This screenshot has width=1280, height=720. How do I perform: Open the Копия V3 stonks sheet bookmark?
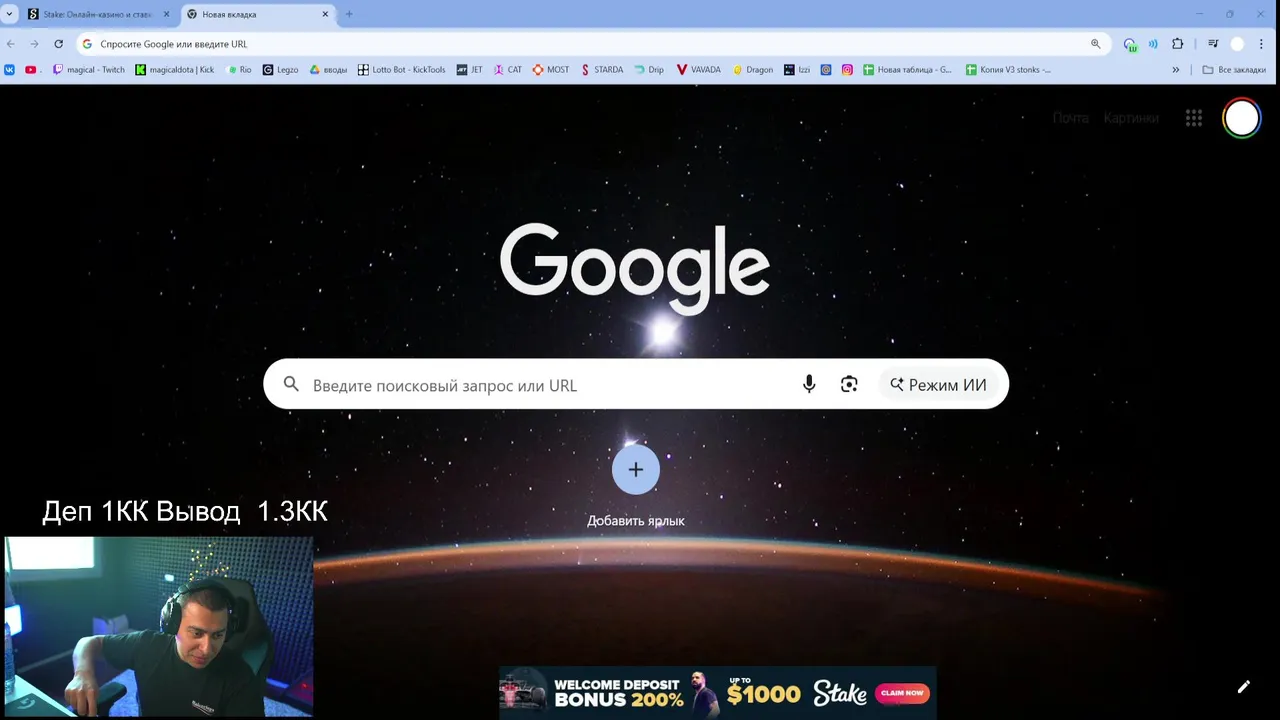tap(1009, 70)
